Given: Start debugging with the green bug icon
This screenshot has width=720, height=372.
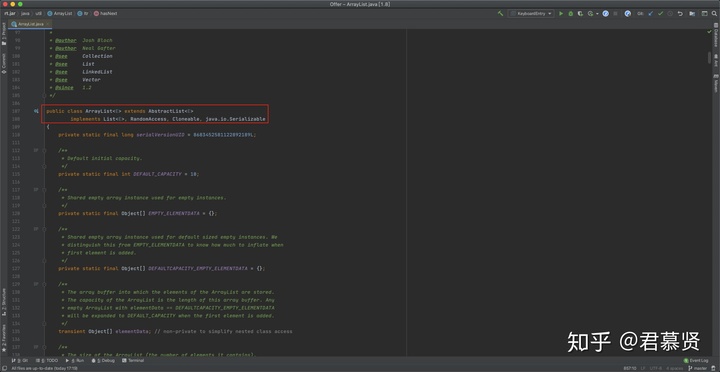Looking at the screenshot, I should [571, 14].
